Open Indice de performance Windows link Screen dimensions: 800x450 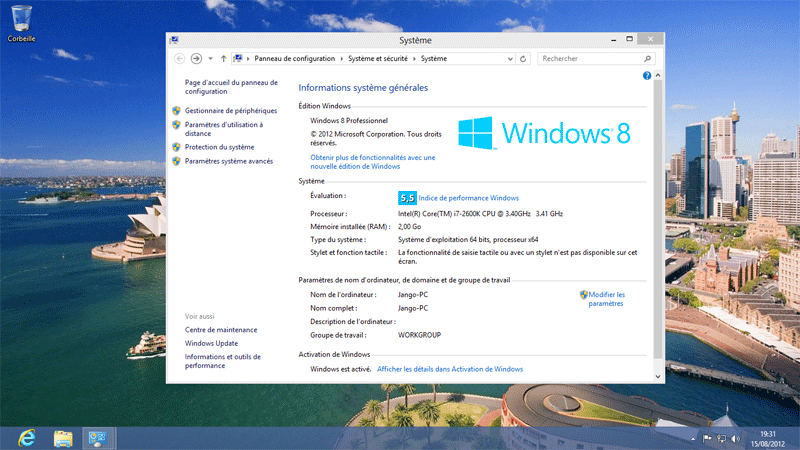click(468, 198)
